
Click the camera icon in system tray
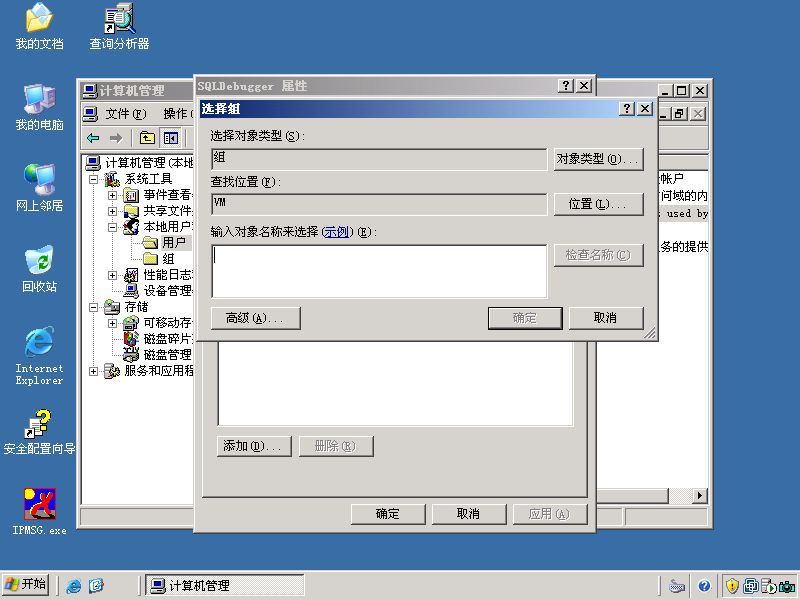tap(789, 586)
